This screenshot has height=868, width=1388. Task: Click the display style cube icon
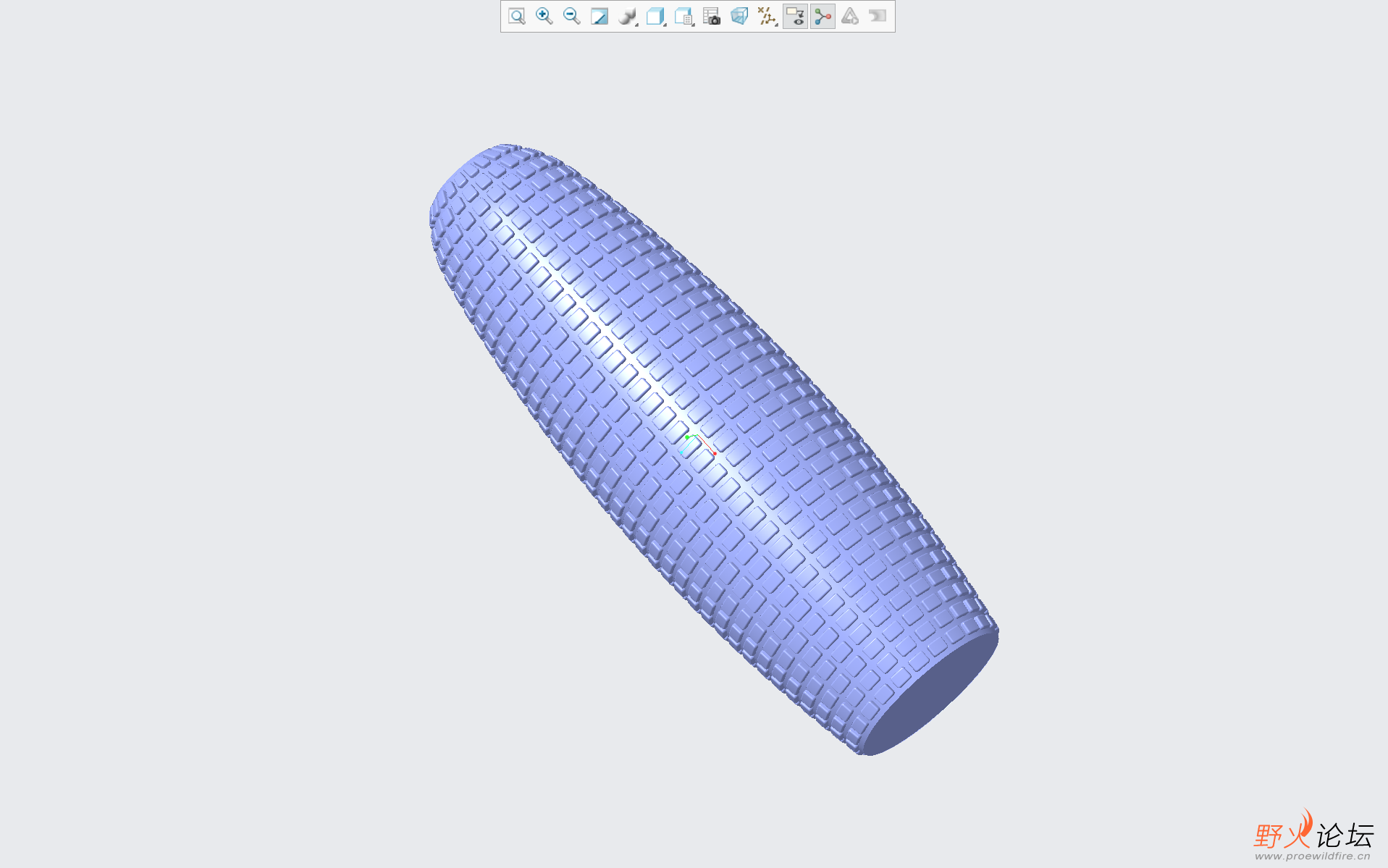[x=655, y=17]
